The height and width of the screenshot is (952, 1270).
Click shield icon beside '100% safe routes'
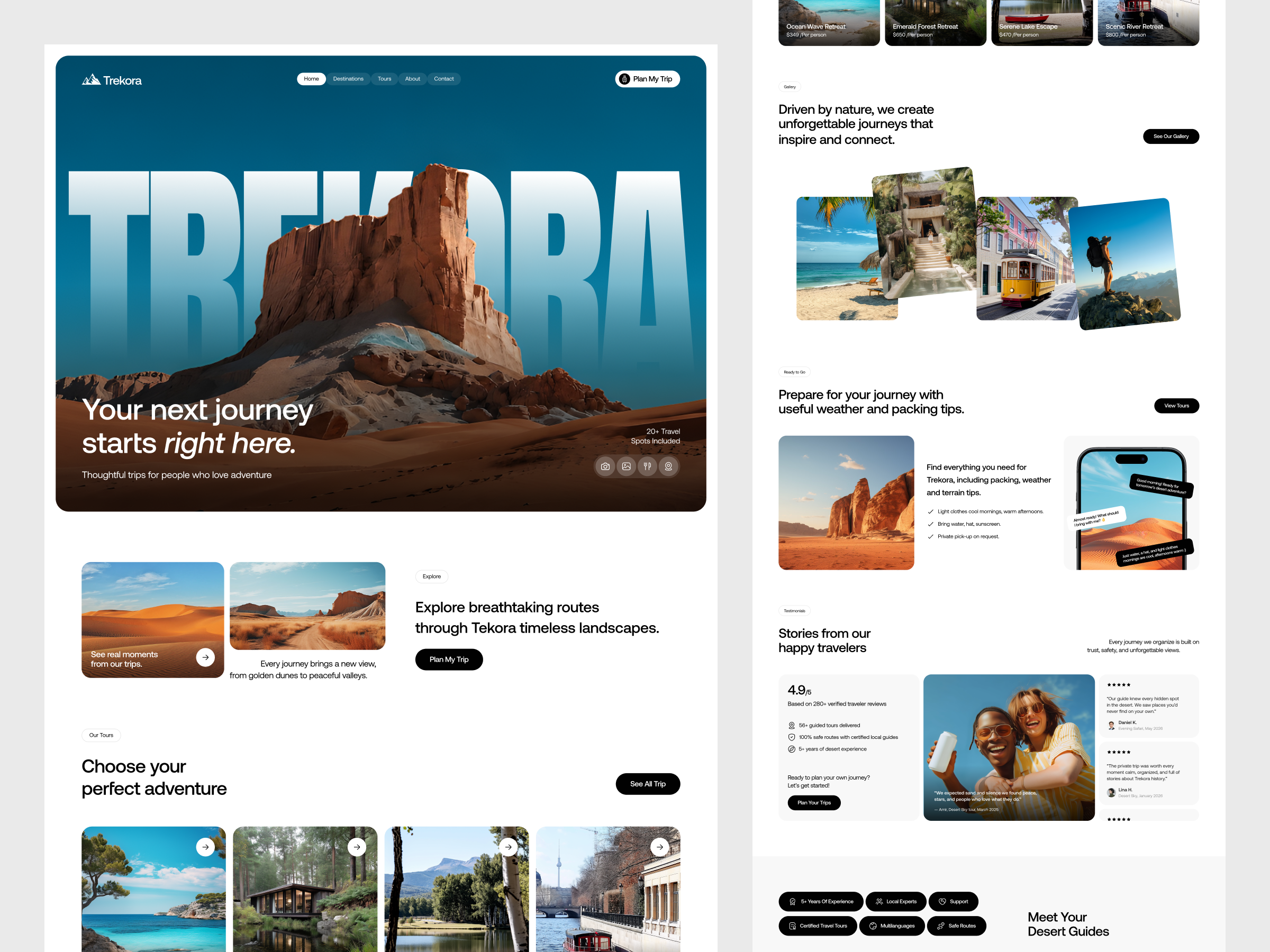(x=792, y=737)
